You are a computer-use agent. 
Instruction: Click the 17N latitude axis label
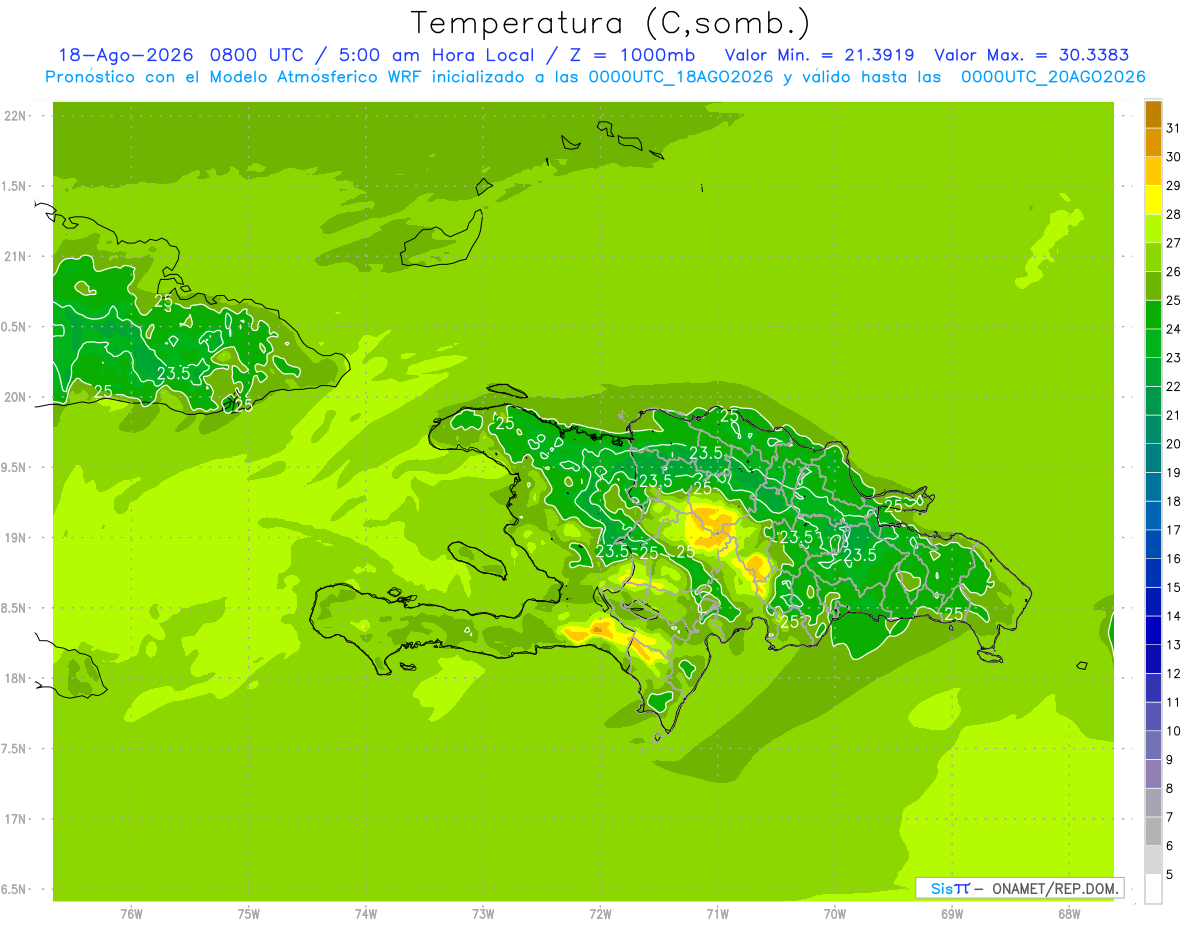click(15, 819)
